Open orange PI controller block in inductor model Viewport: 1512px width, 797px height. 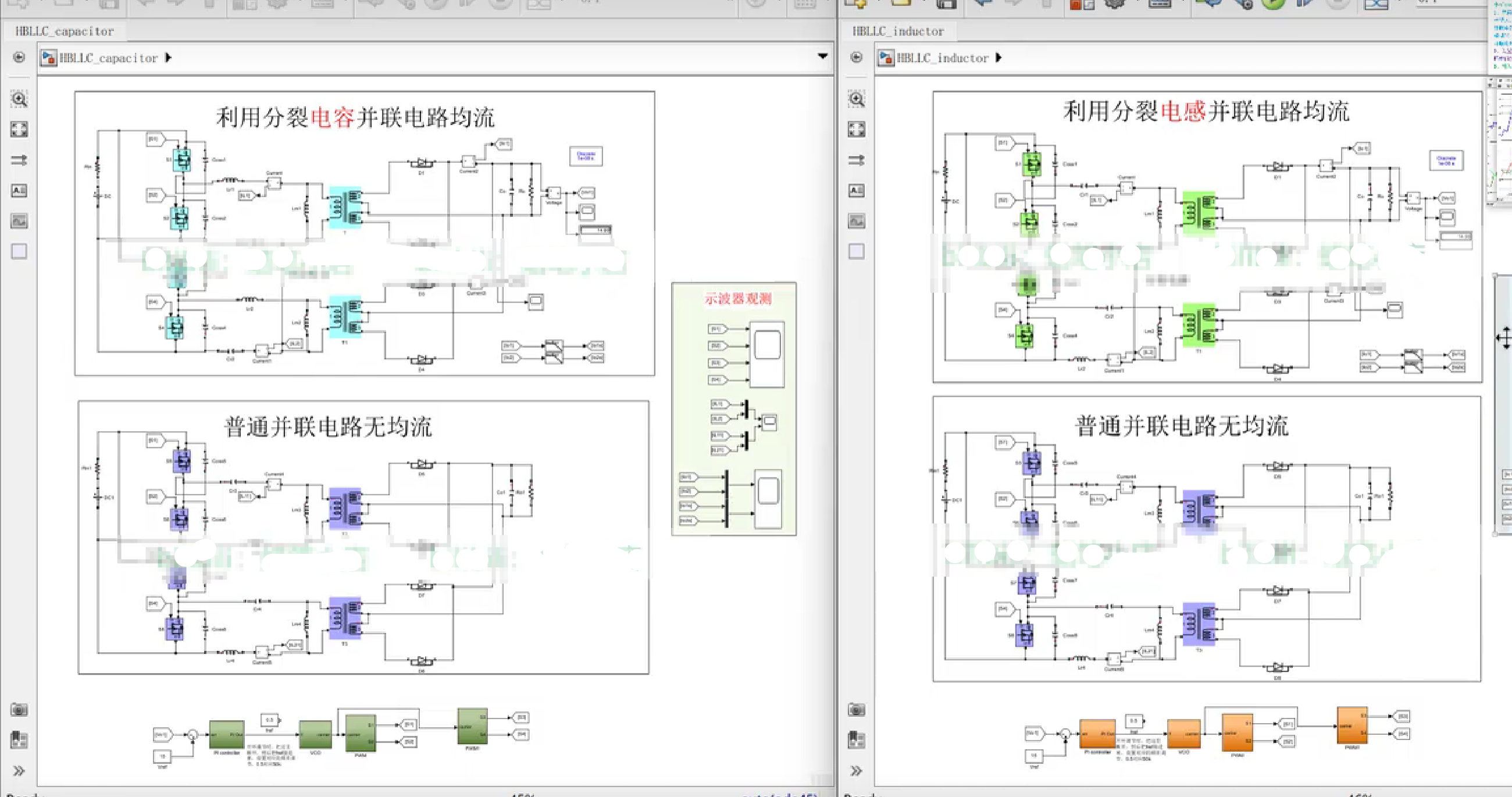(x=1097, y=734)
